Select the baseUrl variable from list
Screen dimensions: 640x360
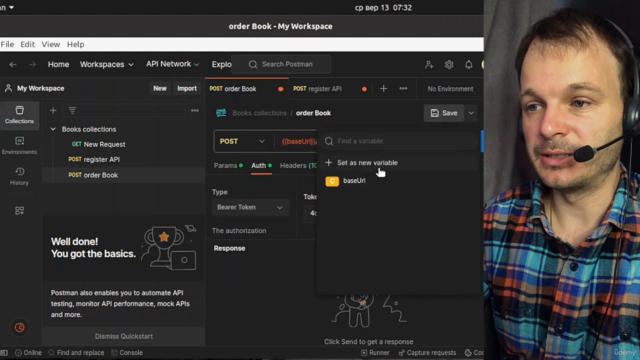tap(399, 181)
